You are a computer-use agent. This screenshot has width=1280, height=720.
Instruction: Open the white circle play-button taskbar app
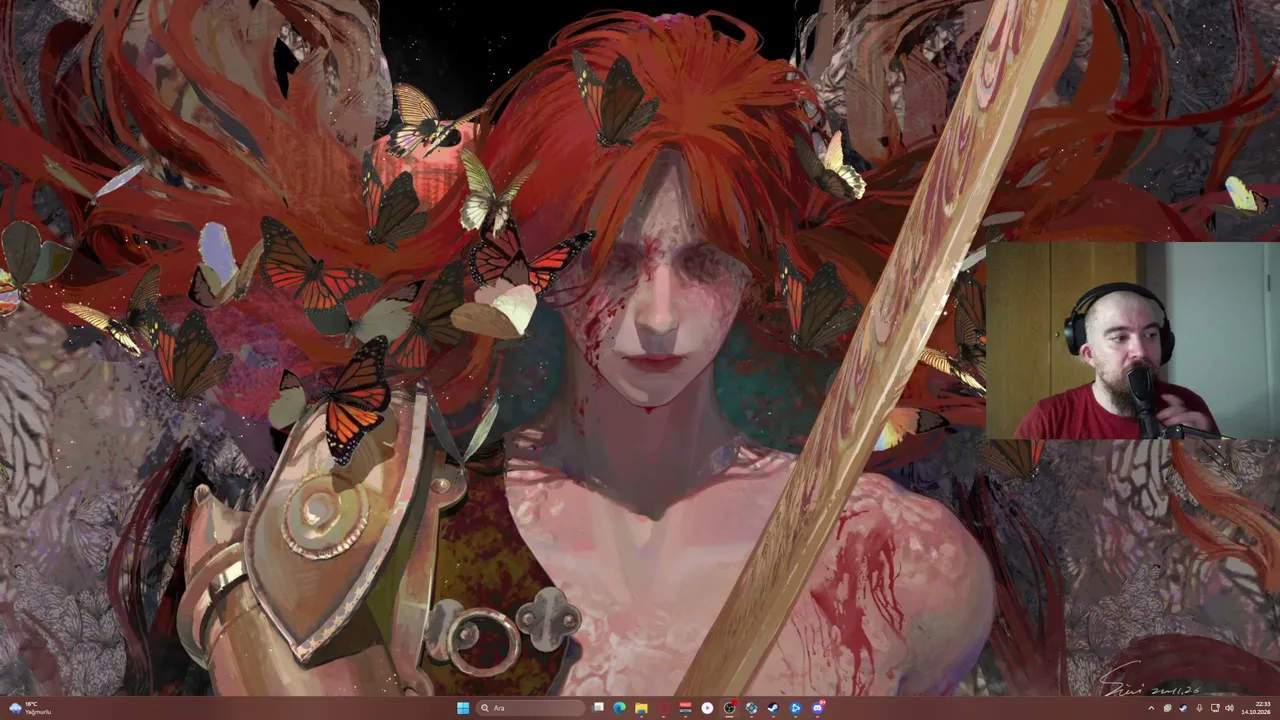click(707, 708)
